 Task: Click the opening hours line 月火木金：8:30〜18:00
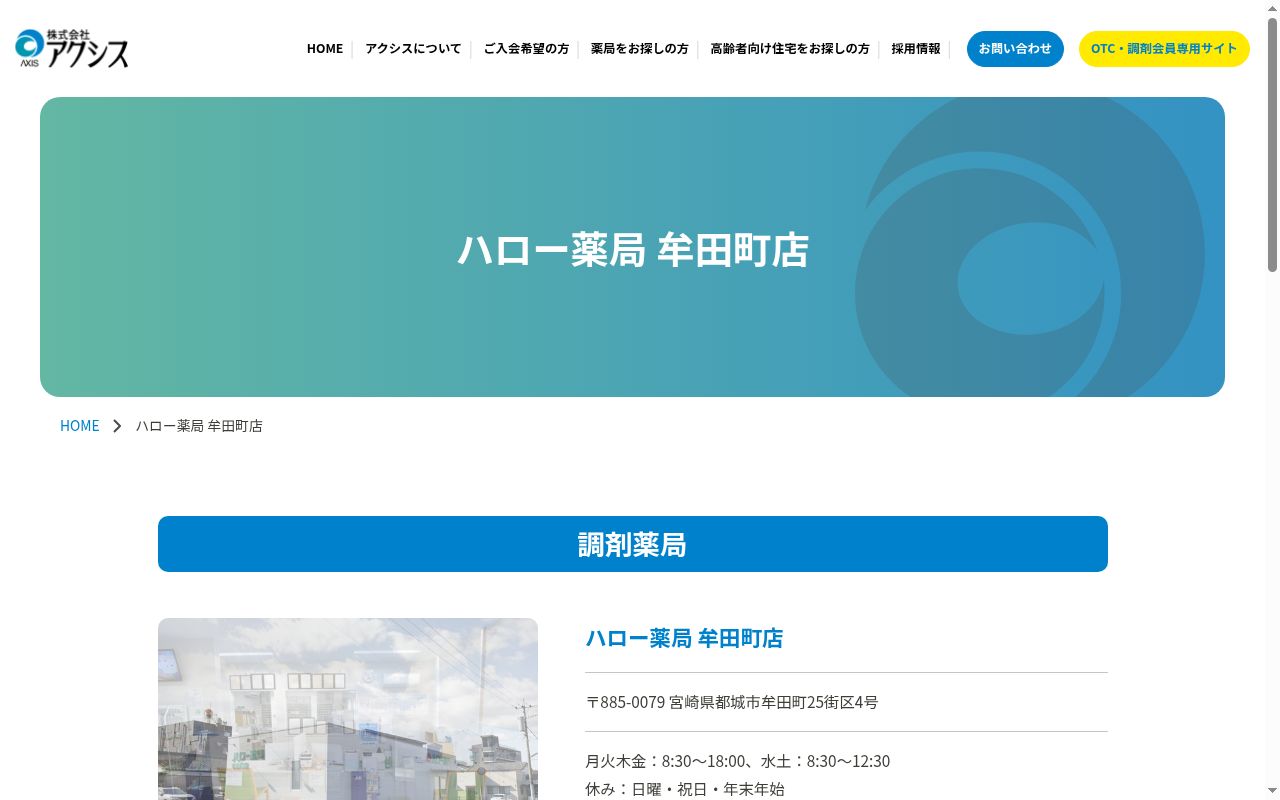tap(666, 761)
